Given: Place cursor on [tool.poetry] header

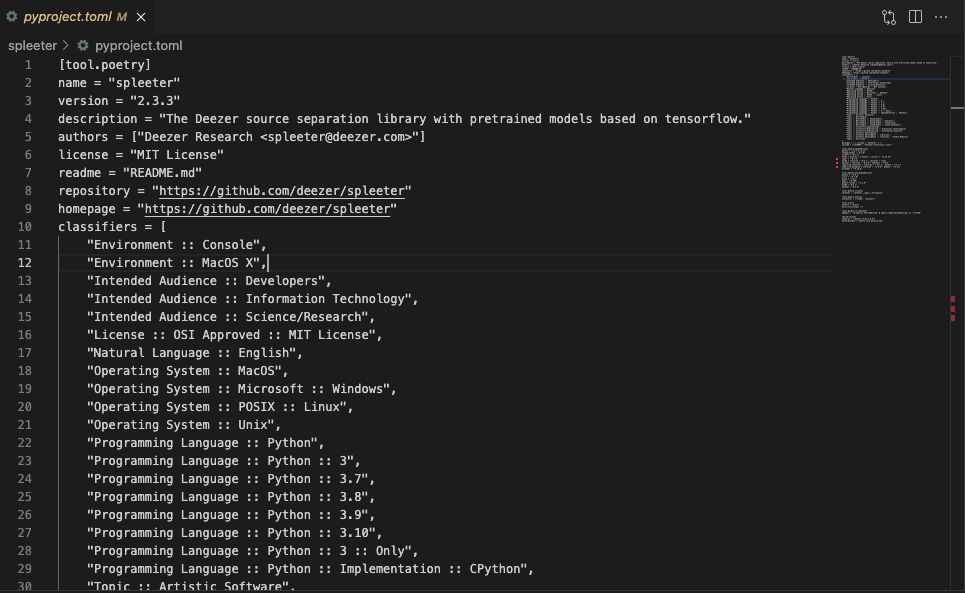Looking at the screenshot, I should click(x=104, y=65).
